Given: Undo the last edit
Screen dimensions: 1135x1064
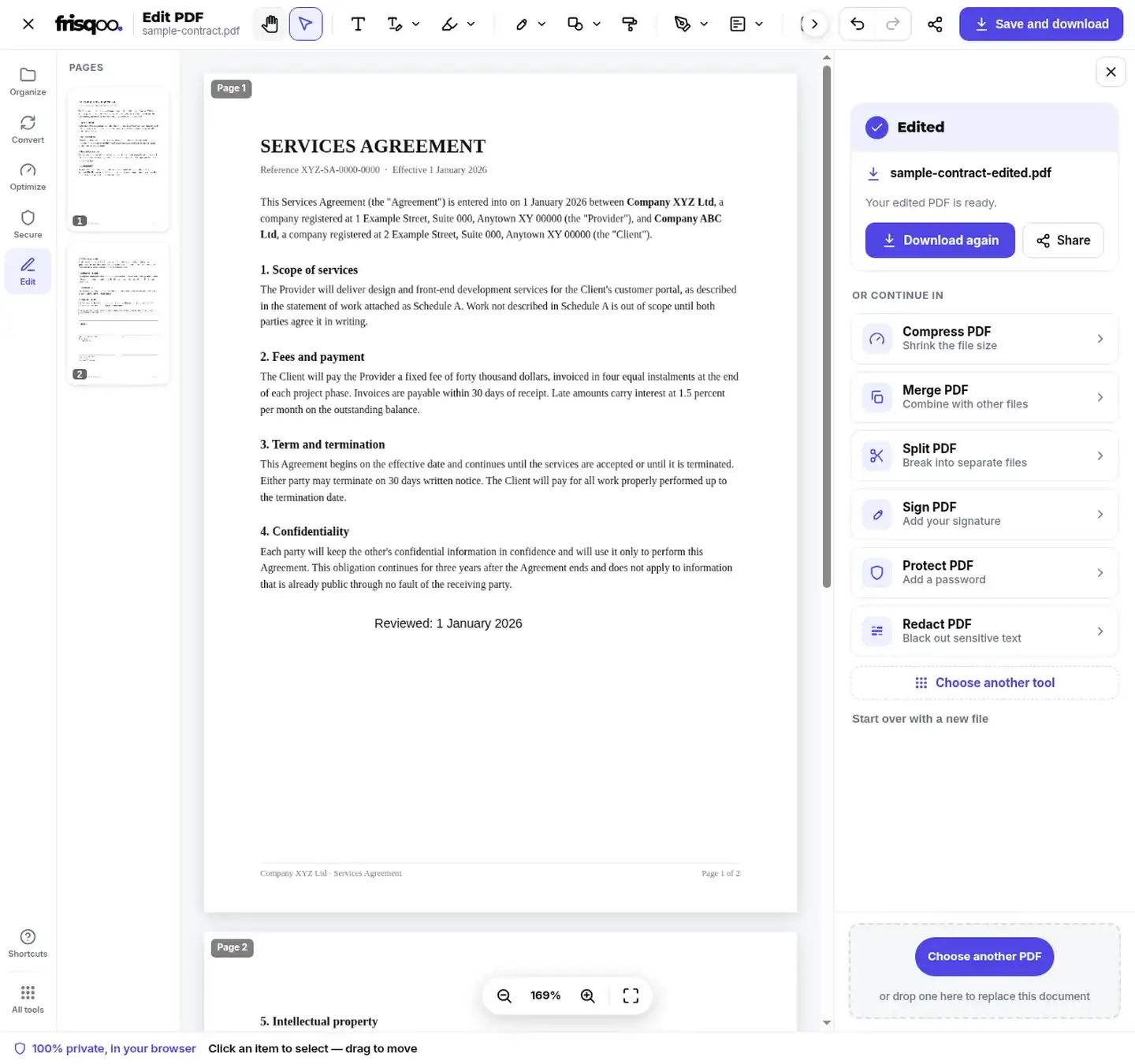Looking at the screenshot, I should click(858, 24).
